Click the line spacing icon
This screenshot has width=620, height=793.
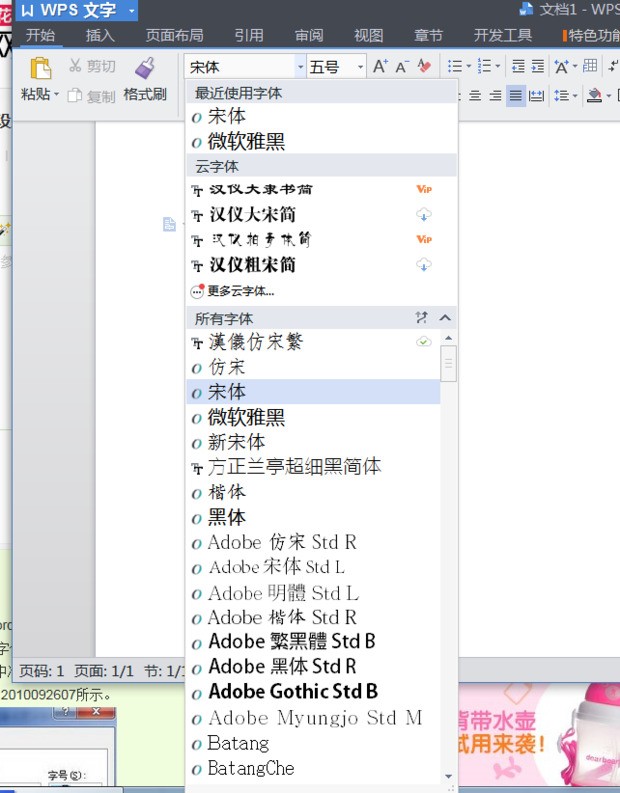[x=562, y=96]
